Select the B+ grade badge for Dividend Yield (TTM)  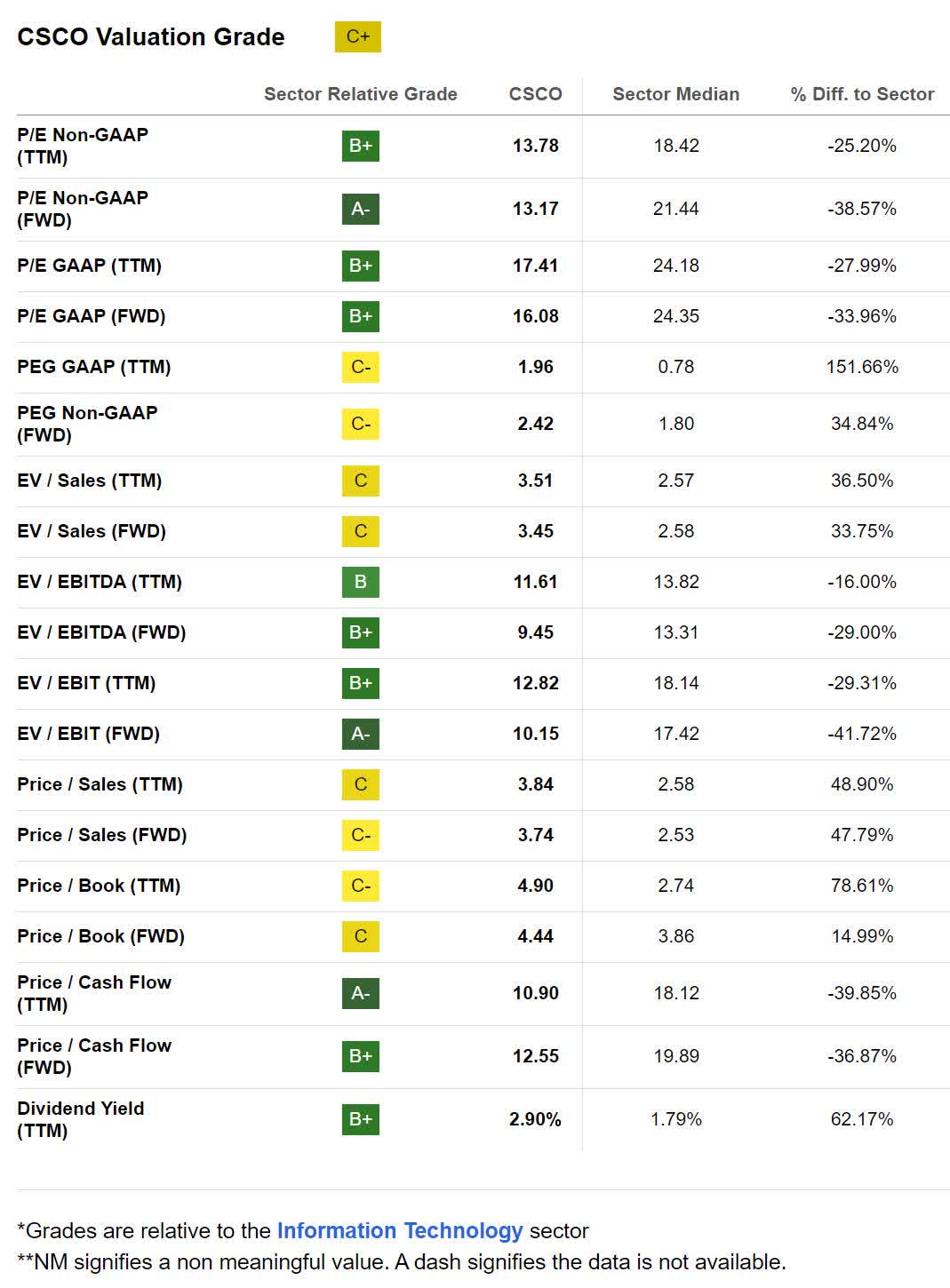(x=360, y=1119)
